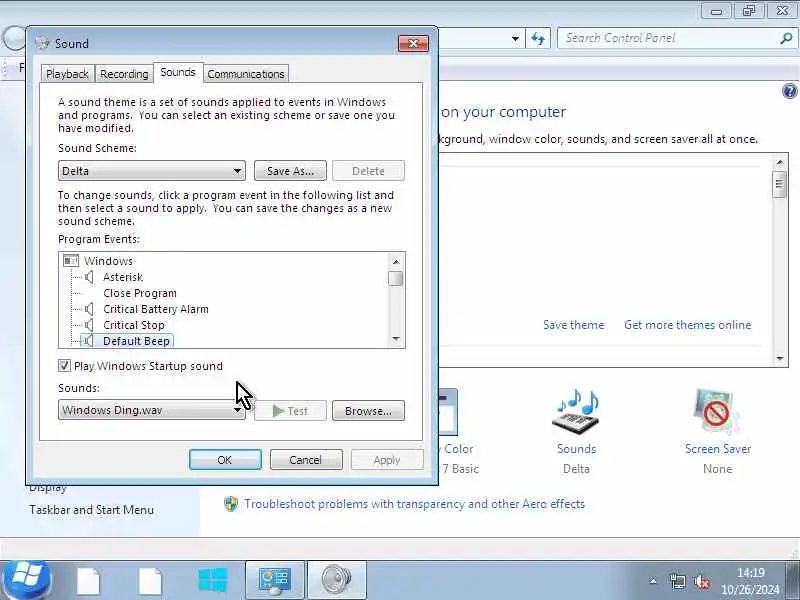Click the Screen Saver icon

click(x=717, y=412)
